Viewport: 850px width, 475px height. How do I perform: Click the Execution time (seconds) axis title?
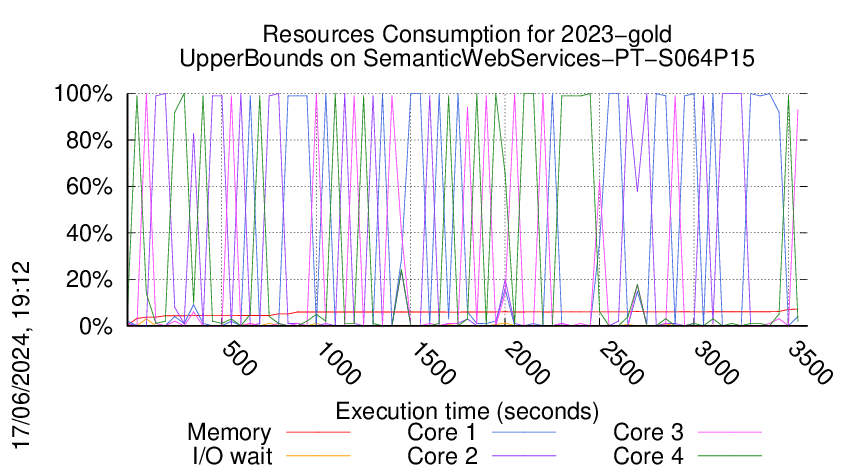pos(467,411)
